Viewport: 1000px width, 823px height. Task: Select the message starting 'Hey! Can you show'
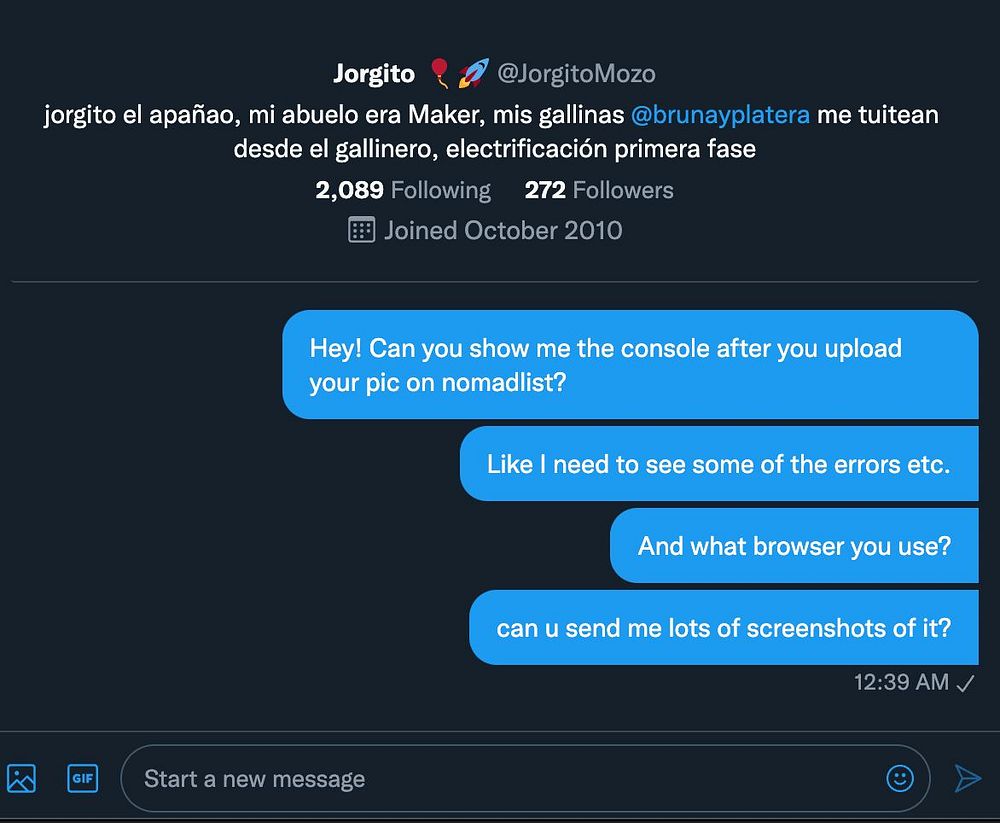[630, 365]
